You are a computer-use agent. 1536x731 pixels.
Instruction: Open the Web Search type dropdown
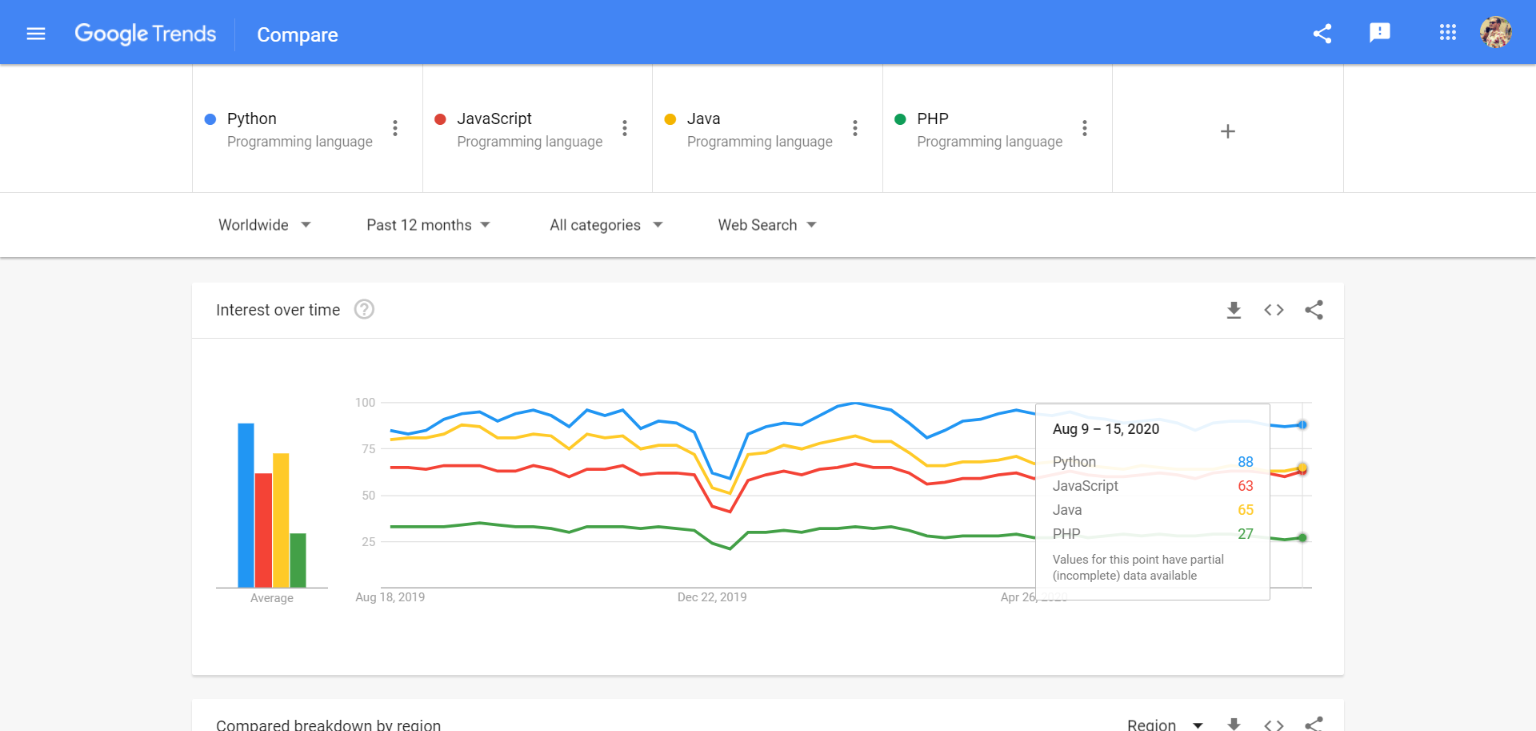767,225
